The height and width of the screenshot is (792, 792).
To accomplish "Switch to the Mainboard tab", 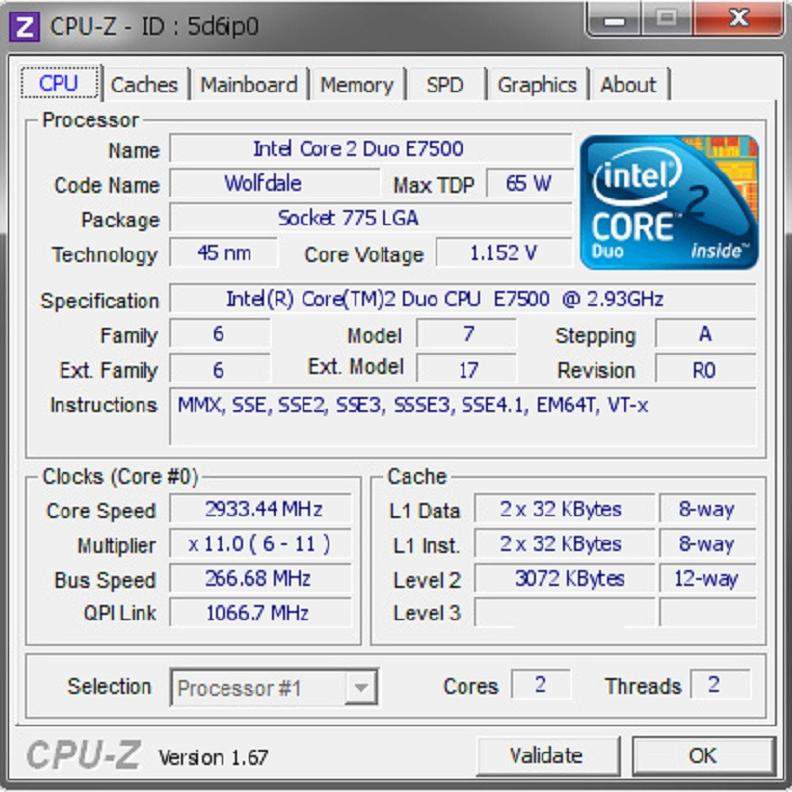I will click(x=248, y=85).
